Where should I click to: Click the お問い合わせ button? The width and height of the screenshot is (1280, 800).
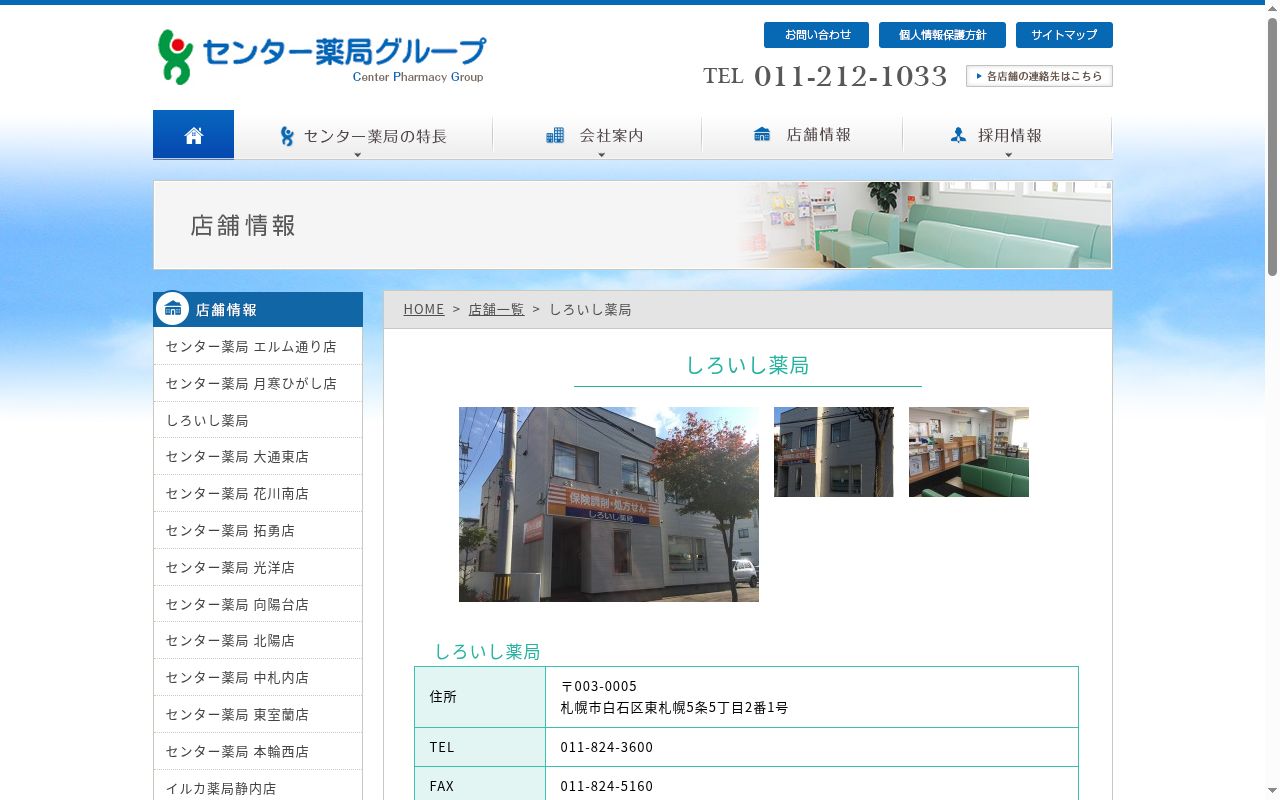[x=816, y=35]
